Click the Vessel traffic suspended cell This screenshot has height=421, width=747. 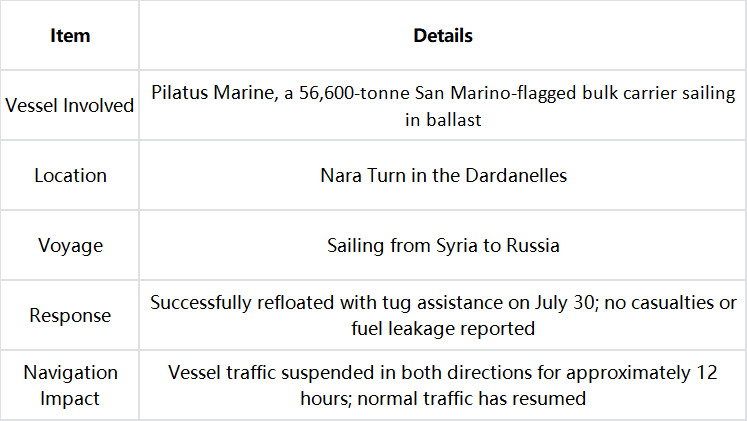(443, 385)
